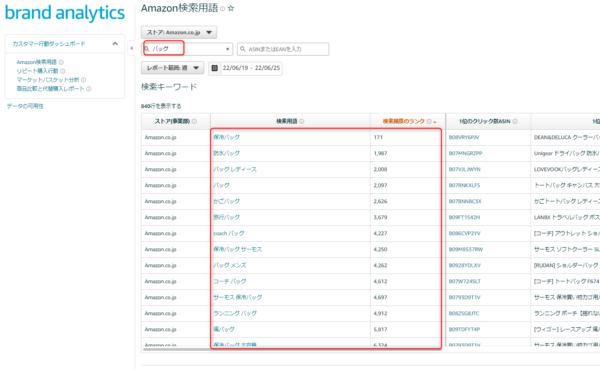Screen dimensions: 600x369
Task: Click info icon beside the Amazon検索用語 page title
Action: 222,9
